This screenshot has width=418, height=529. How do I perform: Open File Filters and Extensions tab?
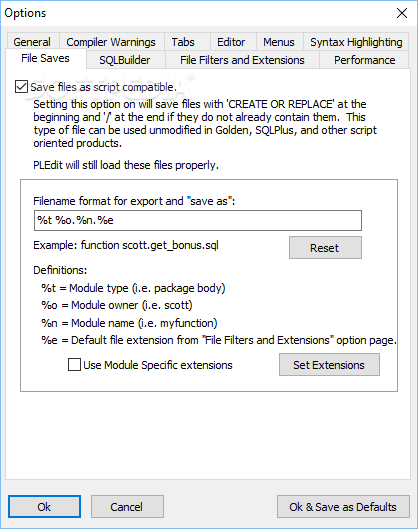point(242,60)
